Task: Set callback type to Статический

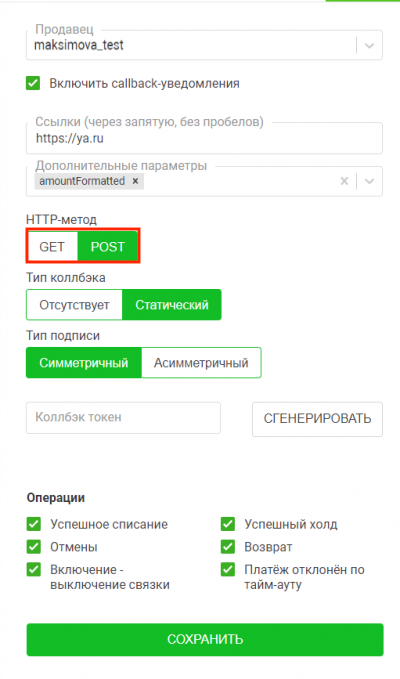Action: [x=172, y=305]
